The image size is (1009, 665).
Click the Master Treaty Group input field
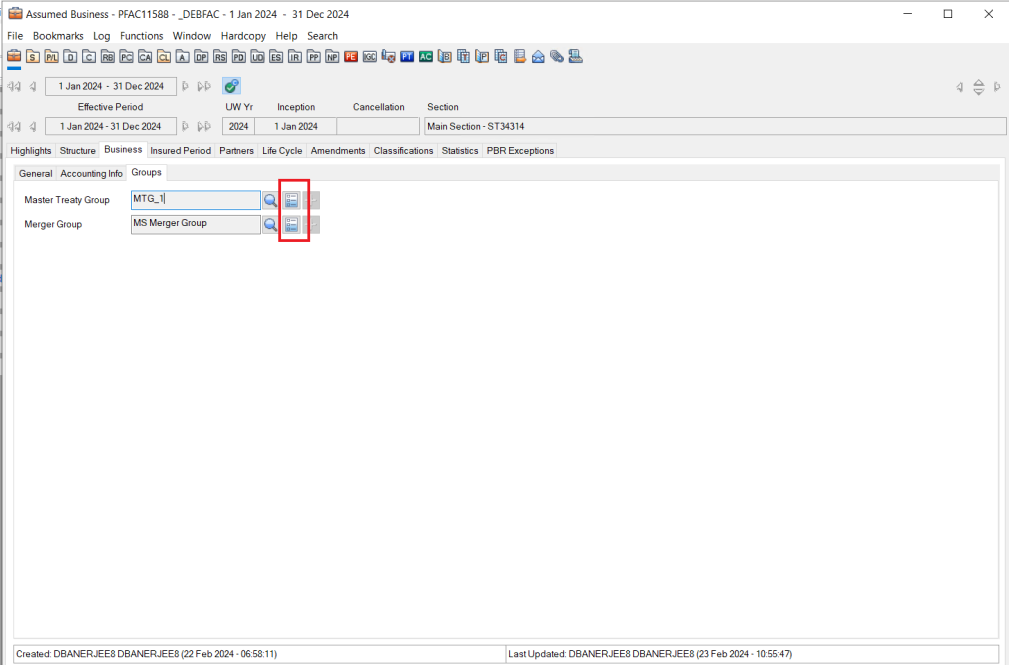(x=195, y=200)
